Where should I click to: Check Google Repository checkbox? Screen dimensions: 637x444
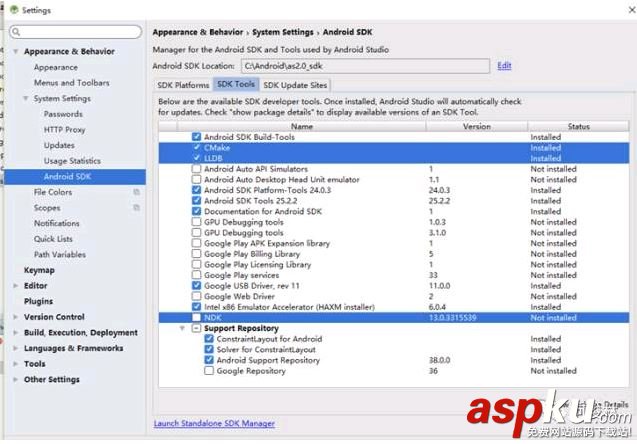click(x=209, y=370)
